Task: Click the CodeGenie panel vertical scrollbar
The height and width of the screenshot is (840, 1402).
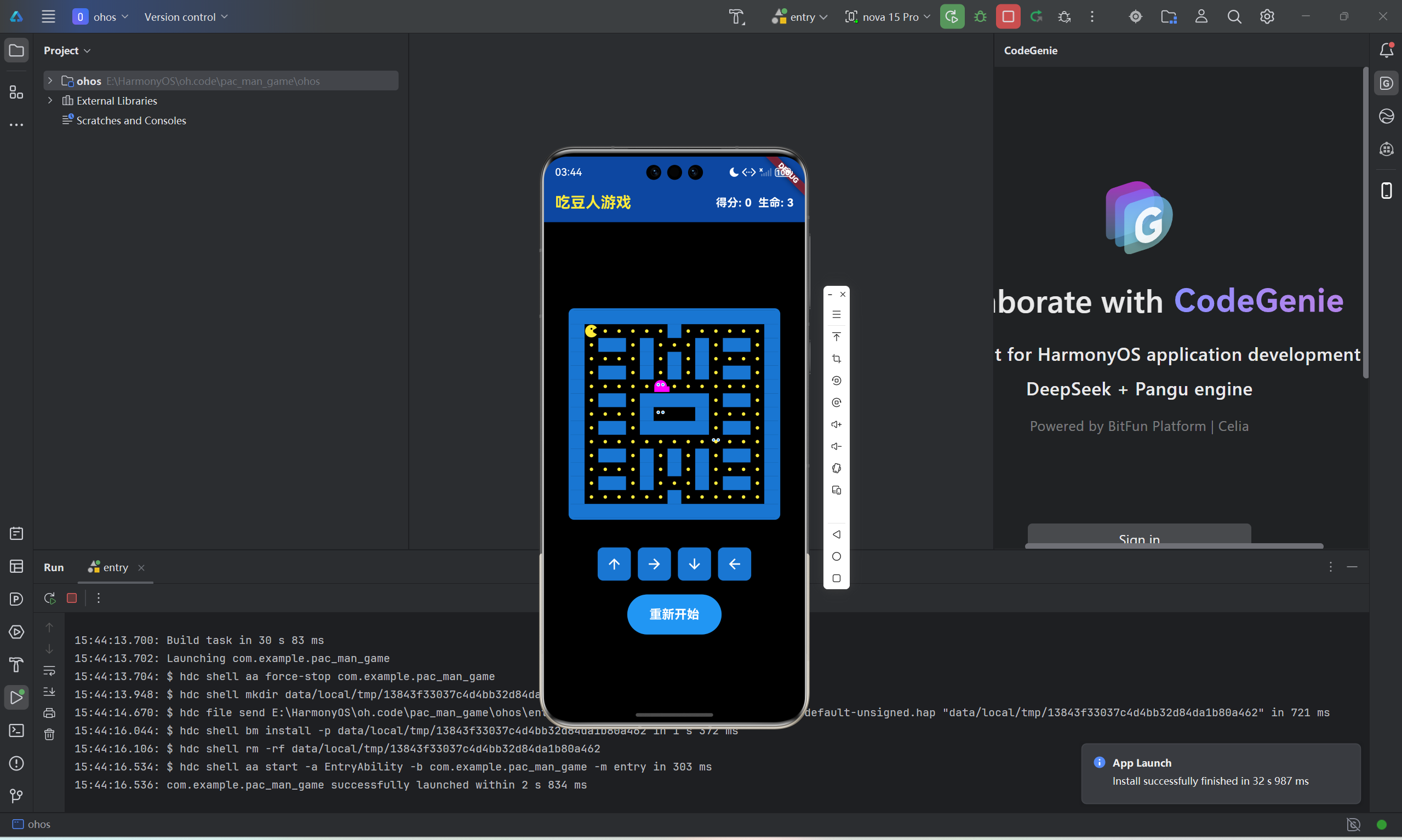Action: pyautogui.click(x=1365, y=223)
